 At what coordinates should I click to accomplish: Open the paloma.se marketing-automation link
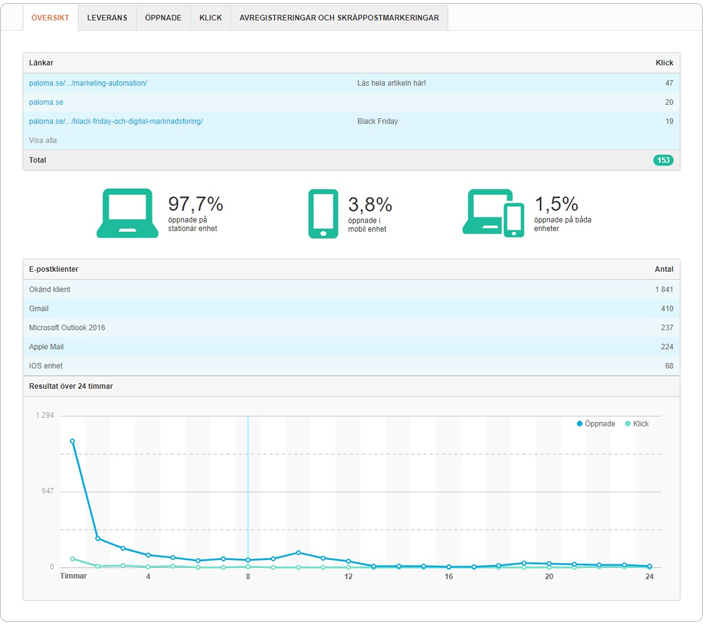click(x=88, y=83)
